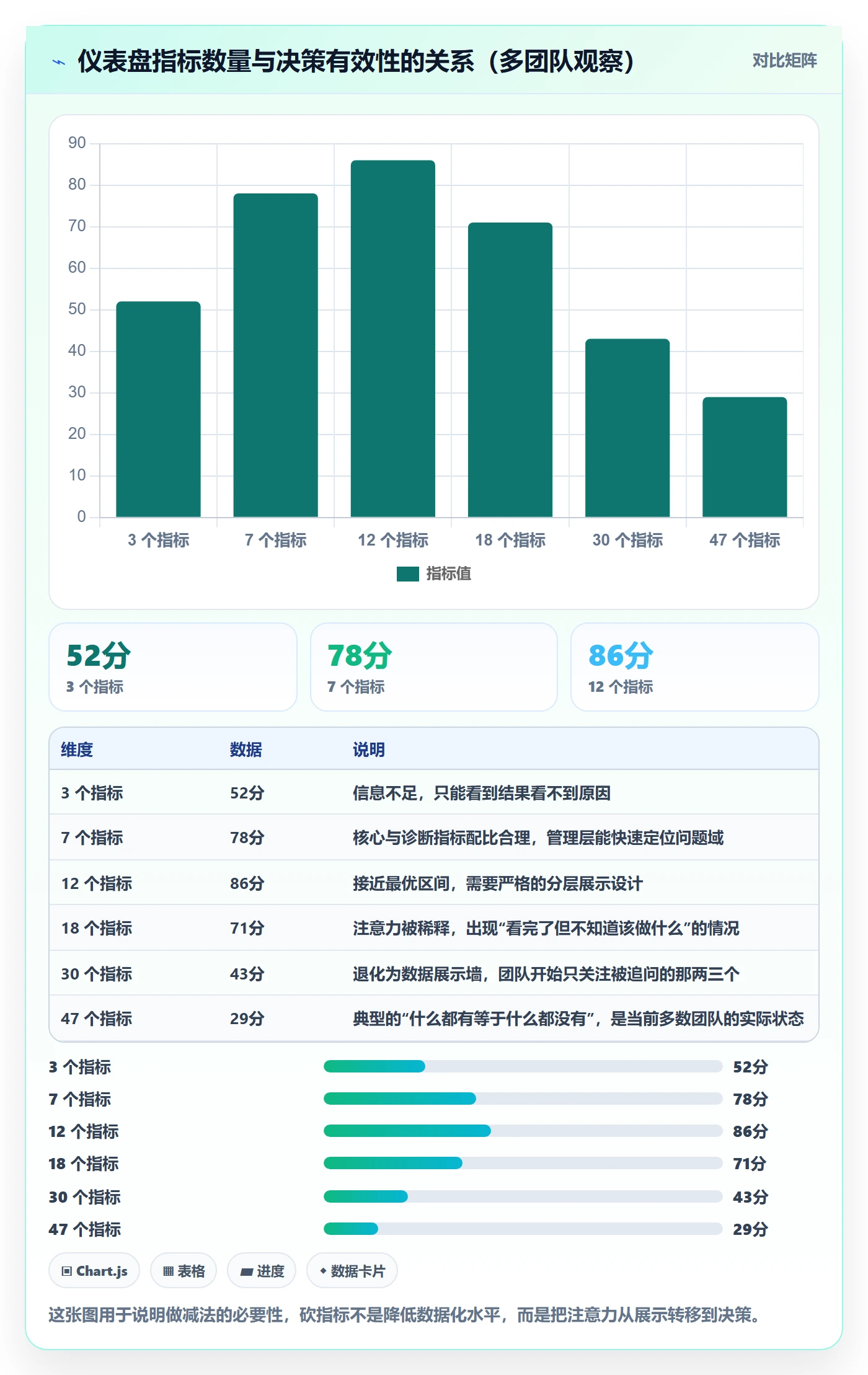The height and width of the screenshot is (1375, 868).
Task: Click the x-axis label 12 个指标
Action: point(393,540)
